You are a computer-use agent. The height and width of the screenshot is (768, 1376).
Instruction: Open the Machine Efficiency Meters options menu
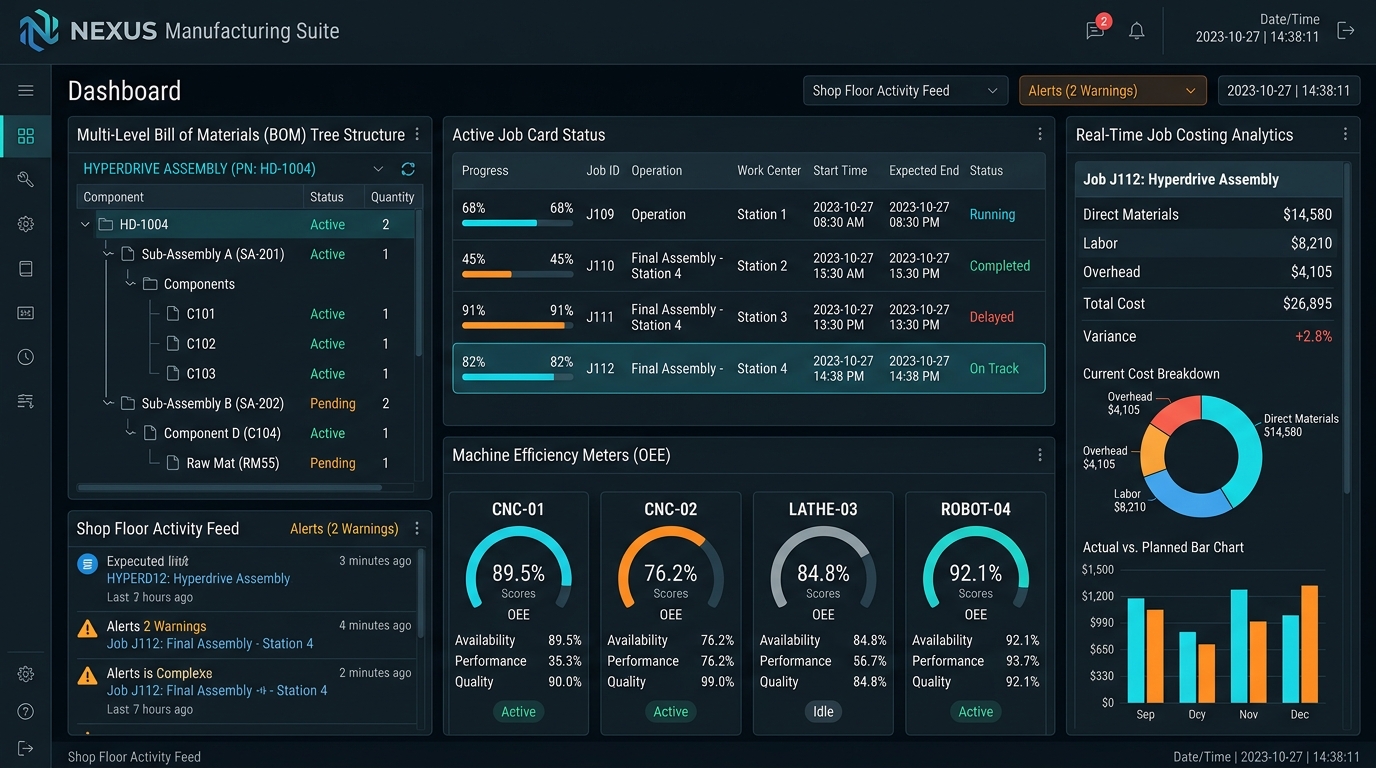pos(1040,455)
